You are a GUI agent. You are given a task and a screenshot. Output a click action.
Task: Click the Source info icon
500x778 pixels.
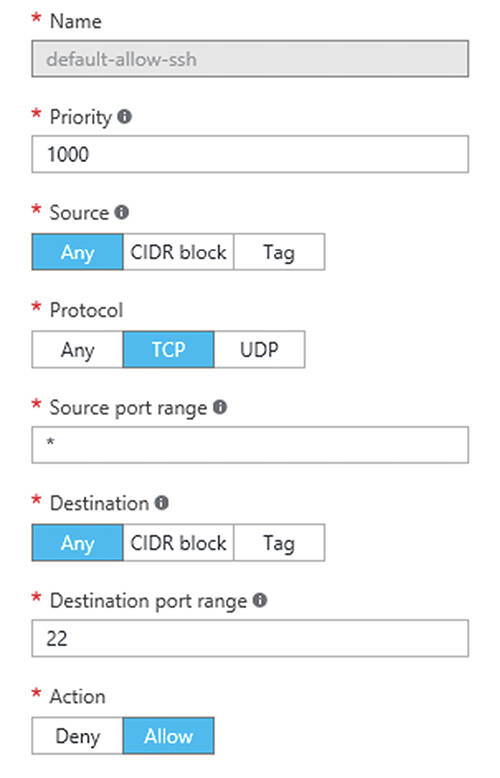click(x=122, y=212)
